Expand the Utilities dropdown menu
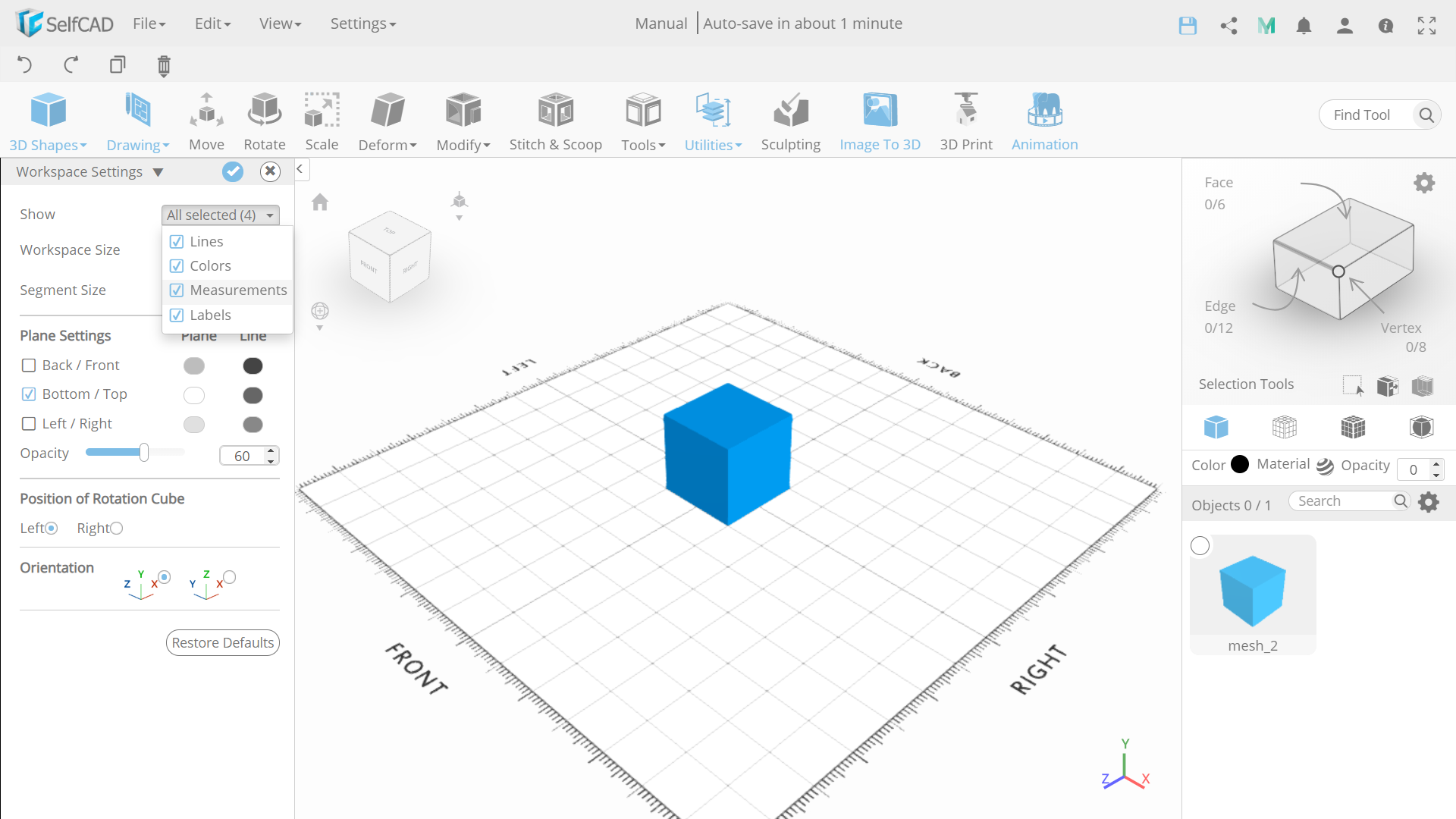This screenshot has width=1456, height=819. click(713, 145)
